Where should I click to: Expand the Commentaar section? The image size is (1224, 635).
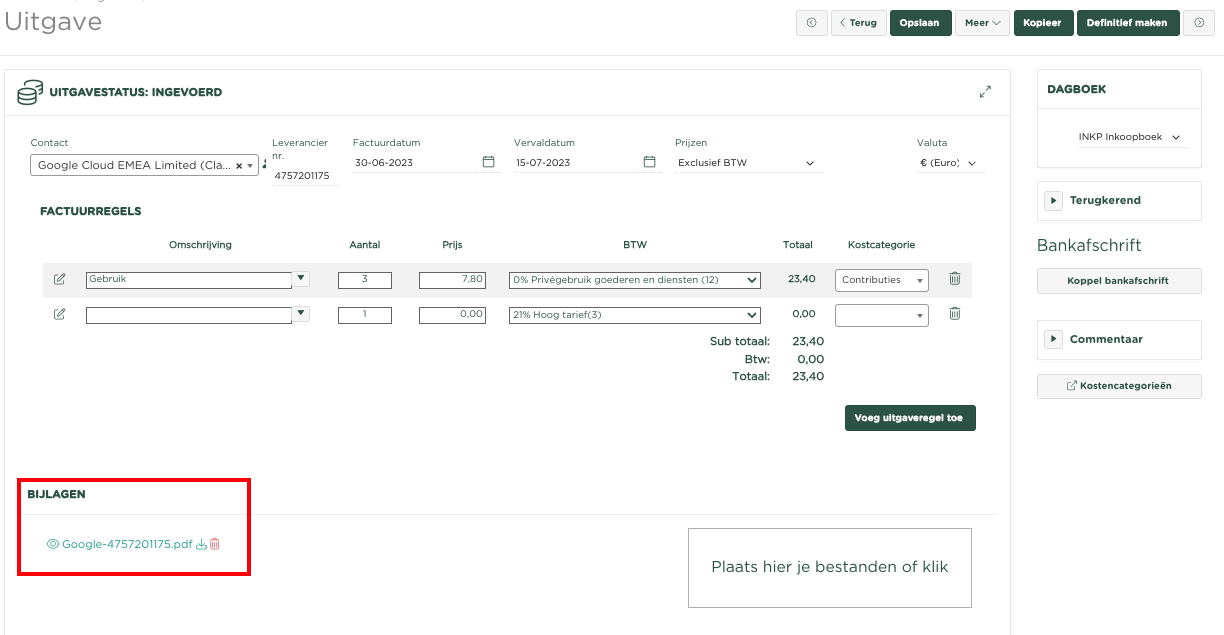[x=1053, y=340]
